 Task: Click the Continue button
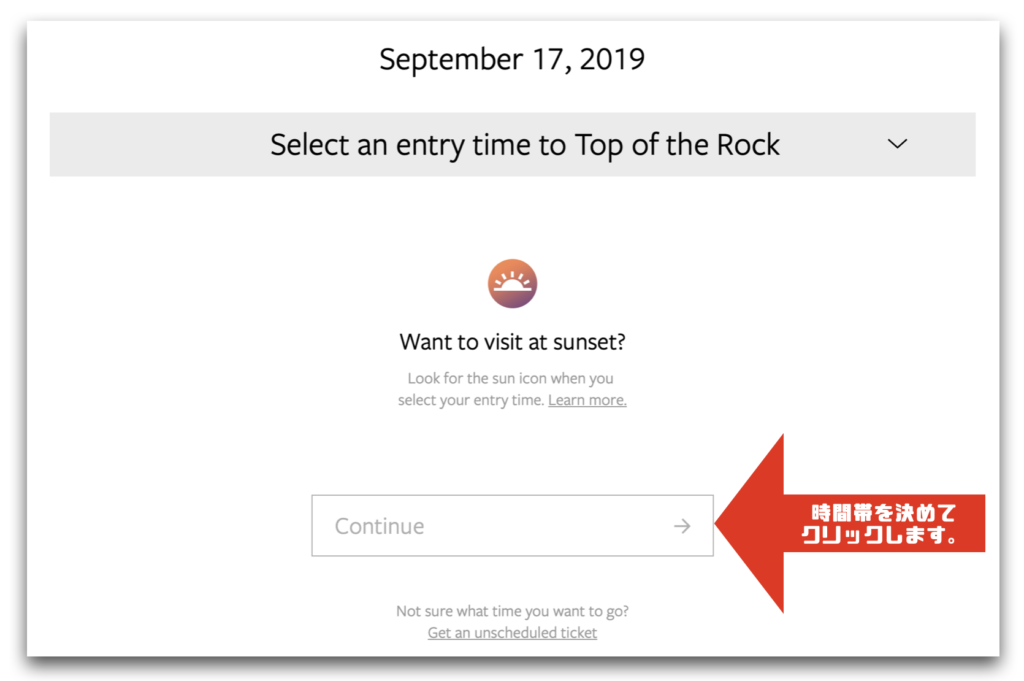pyautogui.click(x=513, y=526)
